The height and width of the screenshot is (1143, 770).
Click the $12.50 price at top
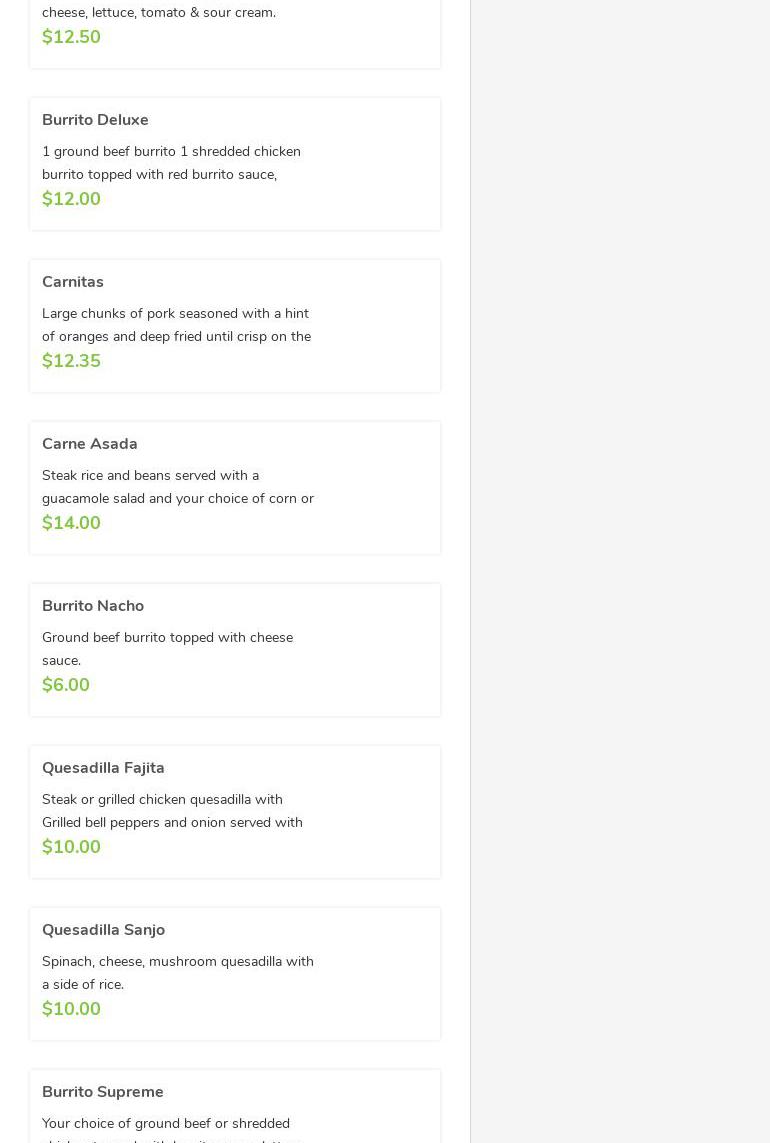(x=71, y=37)
